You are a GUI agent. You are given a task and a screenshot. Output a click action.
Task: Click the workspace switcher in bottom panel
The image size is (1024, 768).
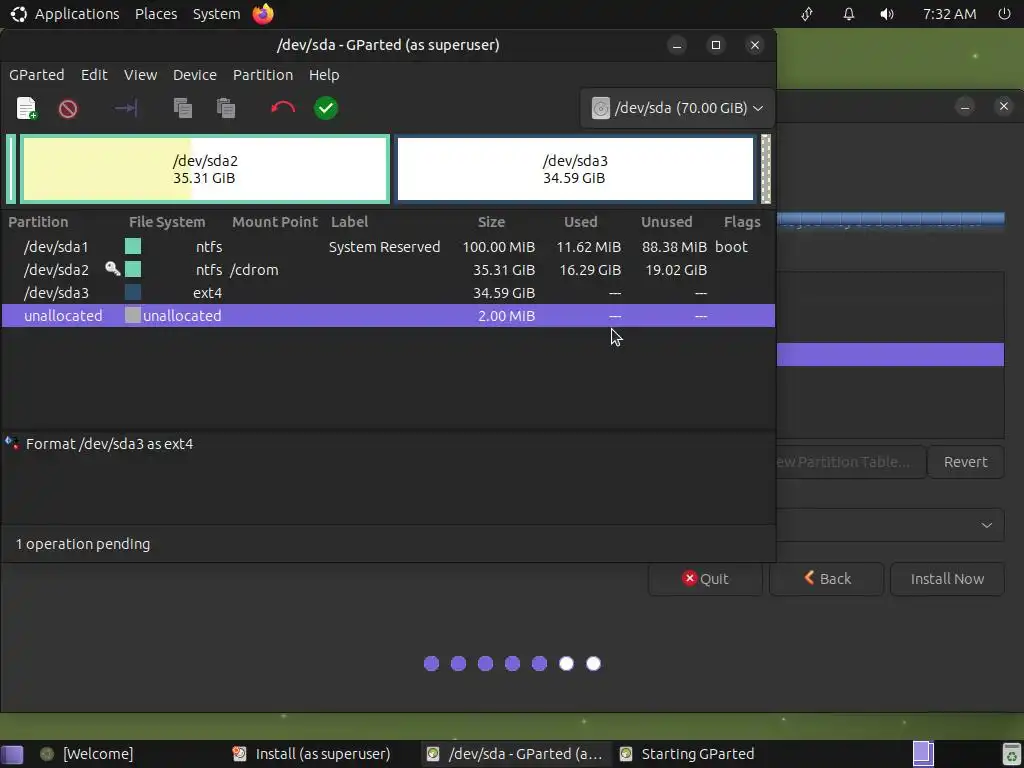[x=923, y=754]
